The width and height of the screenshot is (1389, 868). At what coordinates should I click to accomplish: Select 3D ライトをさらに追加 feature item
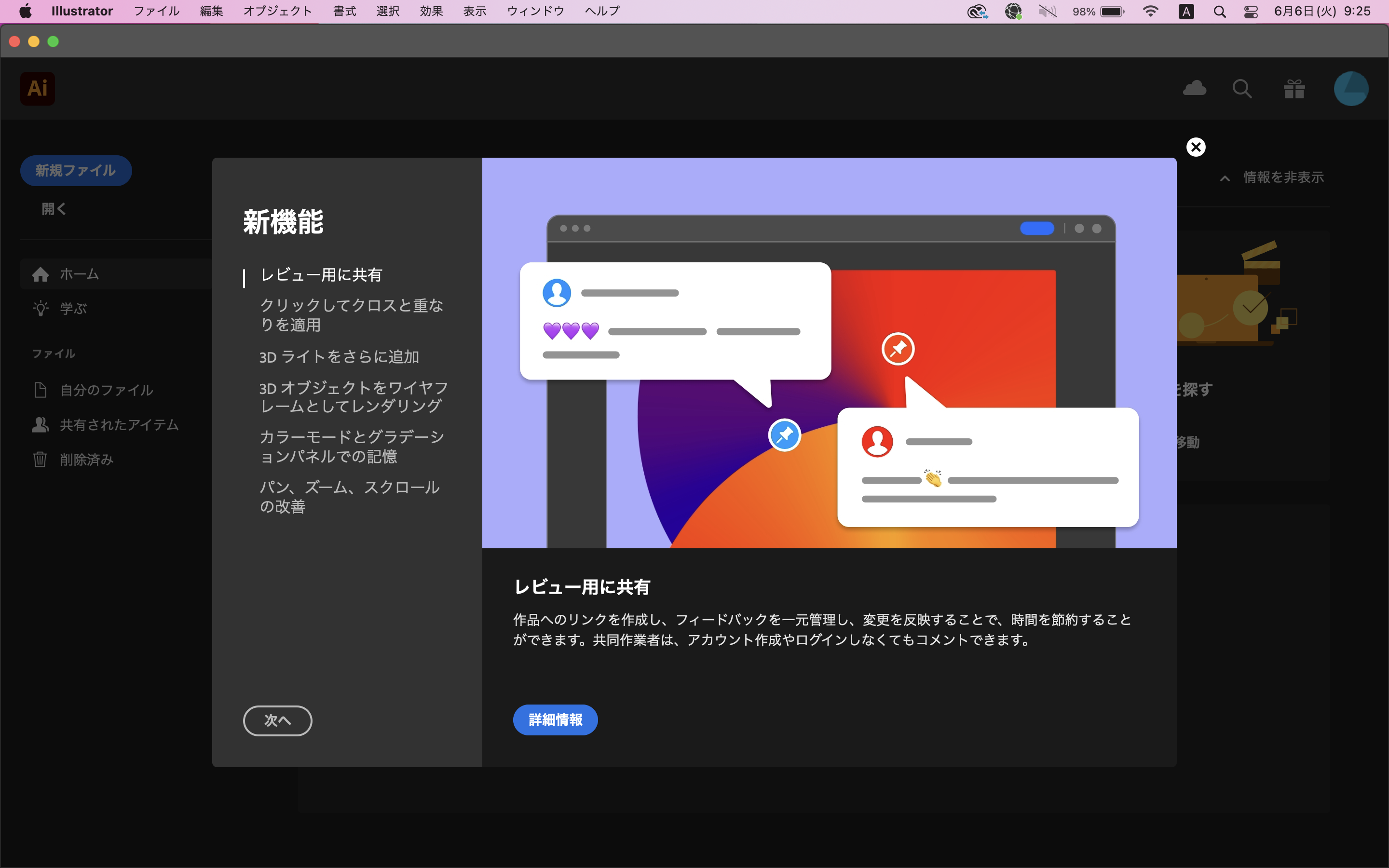pyautogui.click(x=339, y=356)
